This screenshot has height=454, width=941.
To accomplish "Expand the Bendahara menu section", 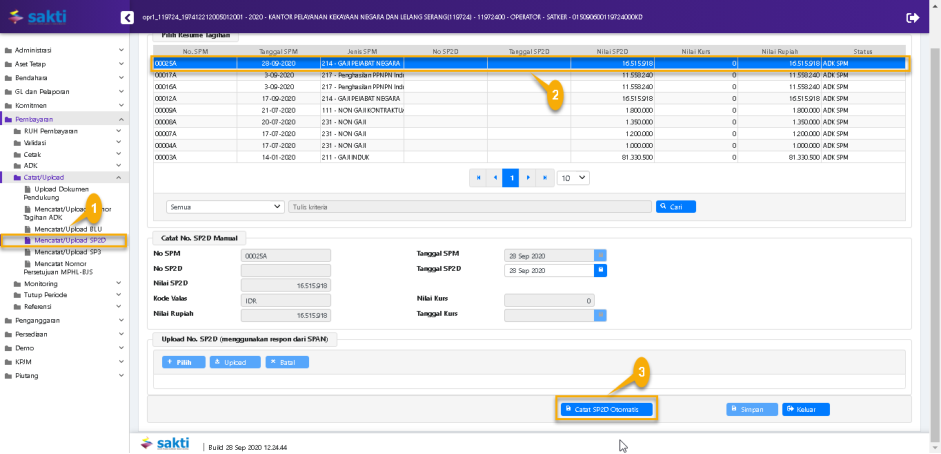I will (64, 77).
